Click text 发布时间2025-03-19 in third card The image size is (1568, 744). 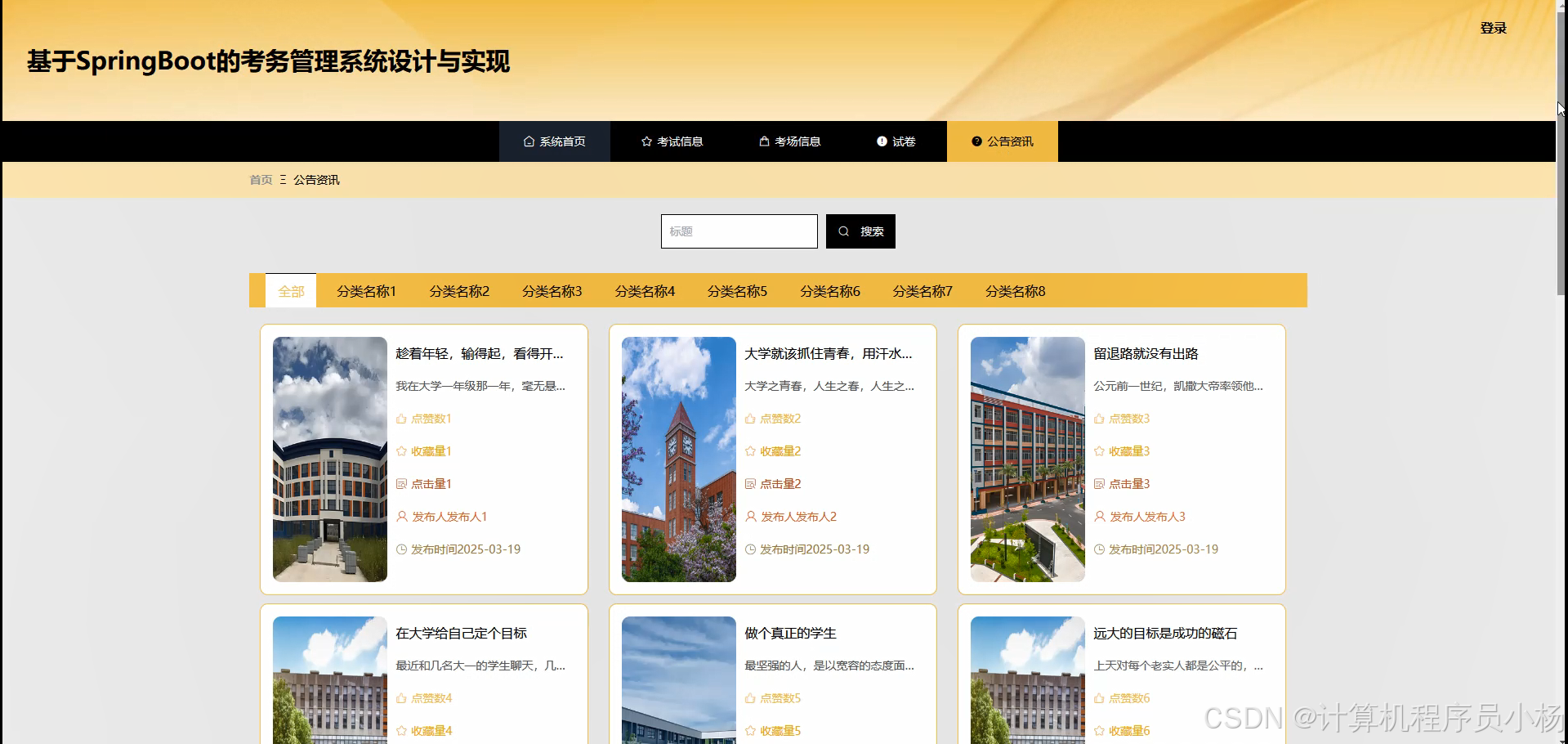pyautogui.click(x=1164, y=549)
